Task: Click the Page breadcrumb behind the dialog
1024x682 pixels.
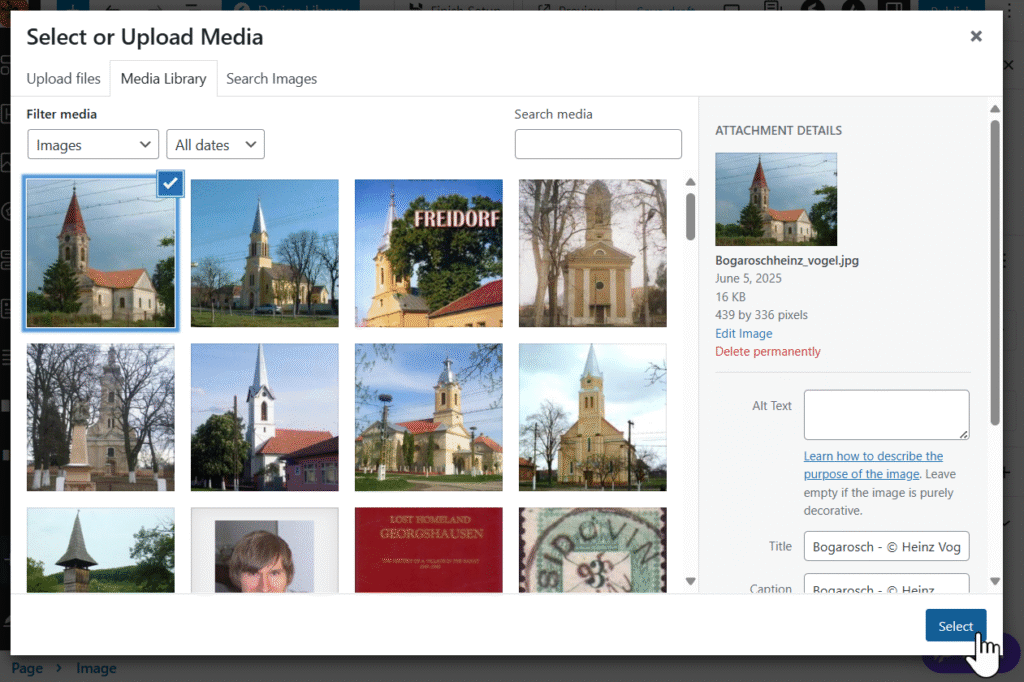Action: coord(27,668)
